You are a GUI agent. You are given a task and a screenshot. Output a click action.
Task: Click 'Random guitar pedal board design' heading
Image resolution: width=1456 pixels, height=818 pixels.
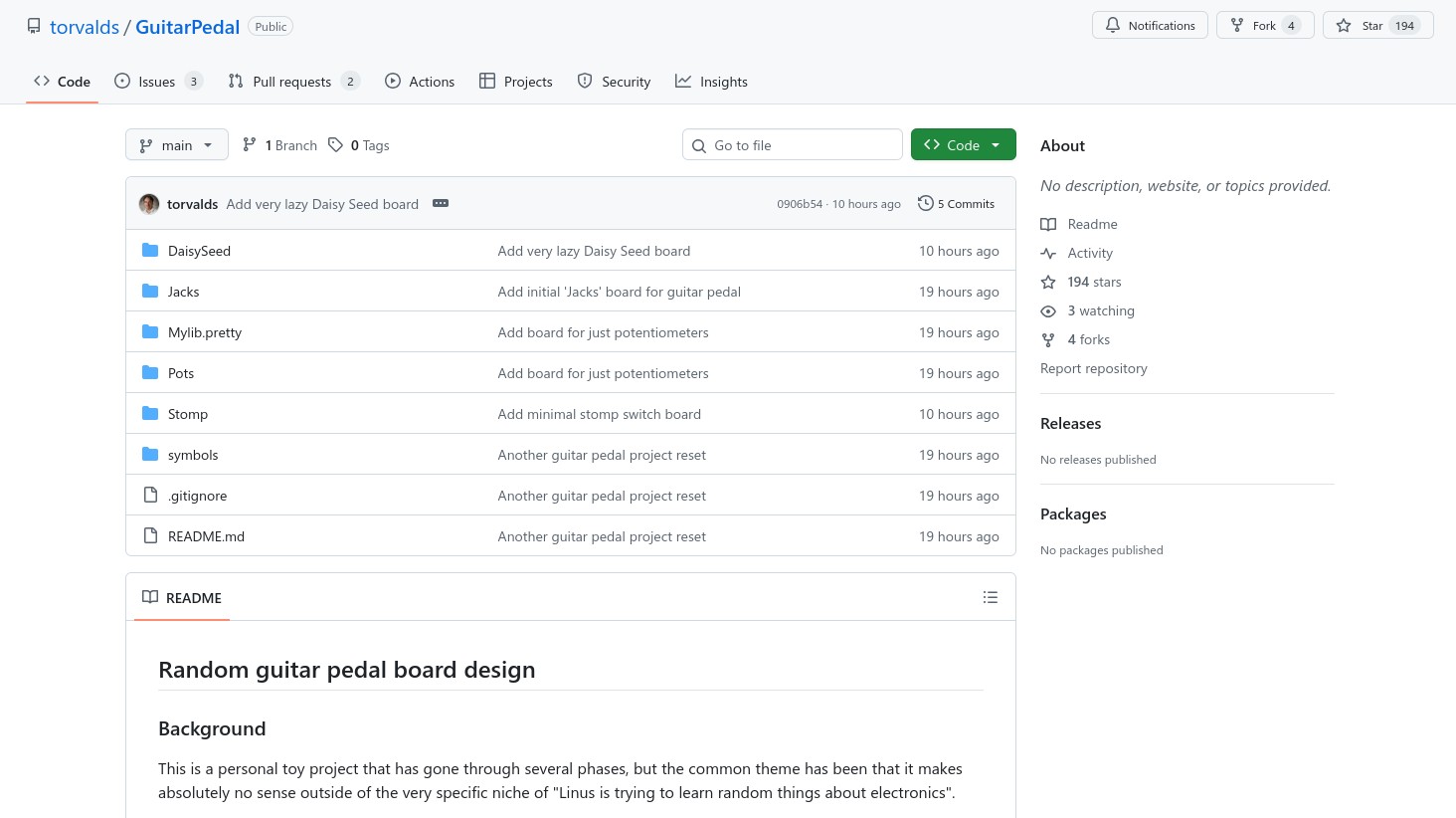point(346,670)
